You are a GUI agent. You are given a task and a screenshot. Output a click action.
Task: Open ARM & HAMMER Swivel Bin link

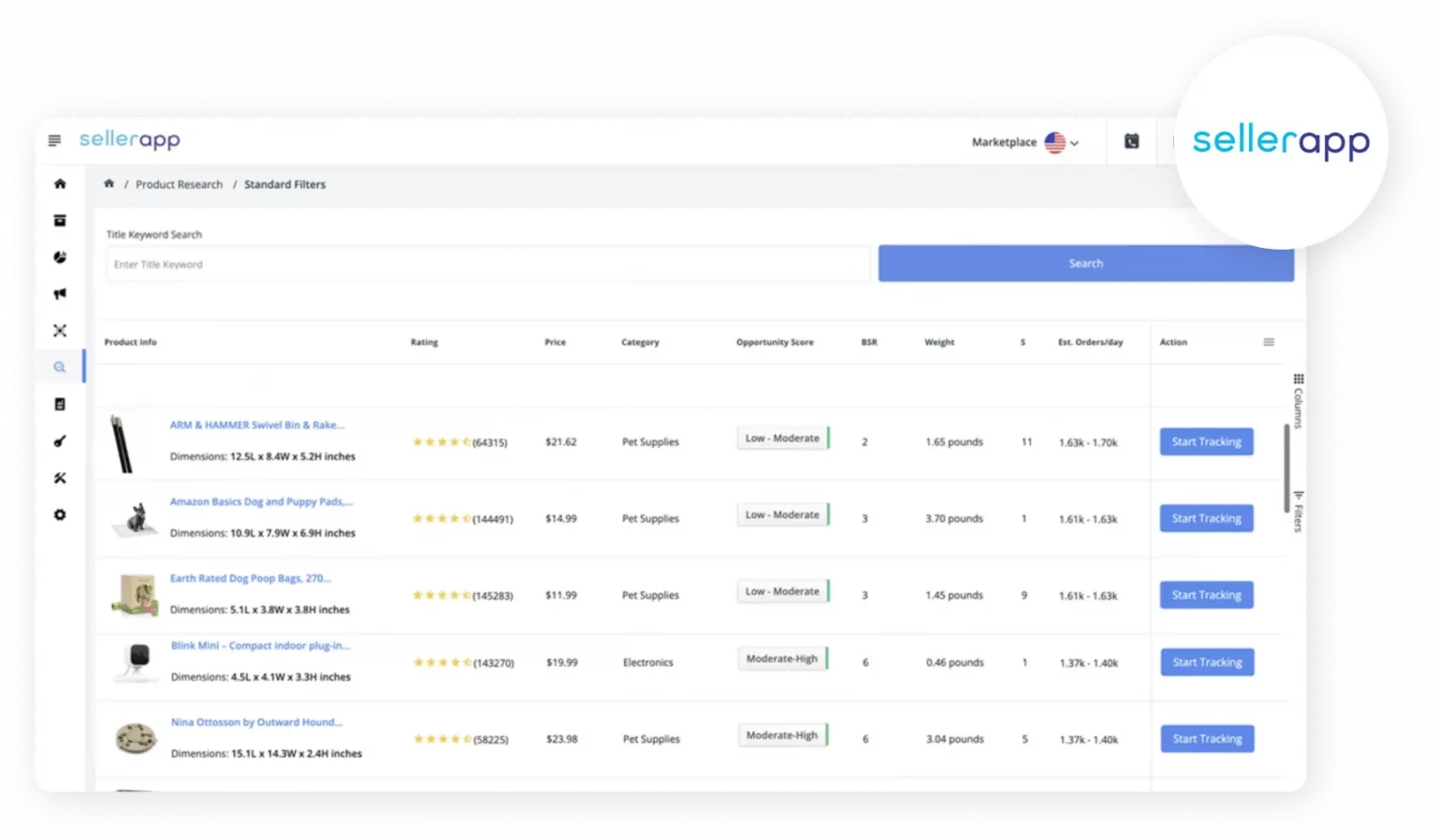click(x=257, y=425)
